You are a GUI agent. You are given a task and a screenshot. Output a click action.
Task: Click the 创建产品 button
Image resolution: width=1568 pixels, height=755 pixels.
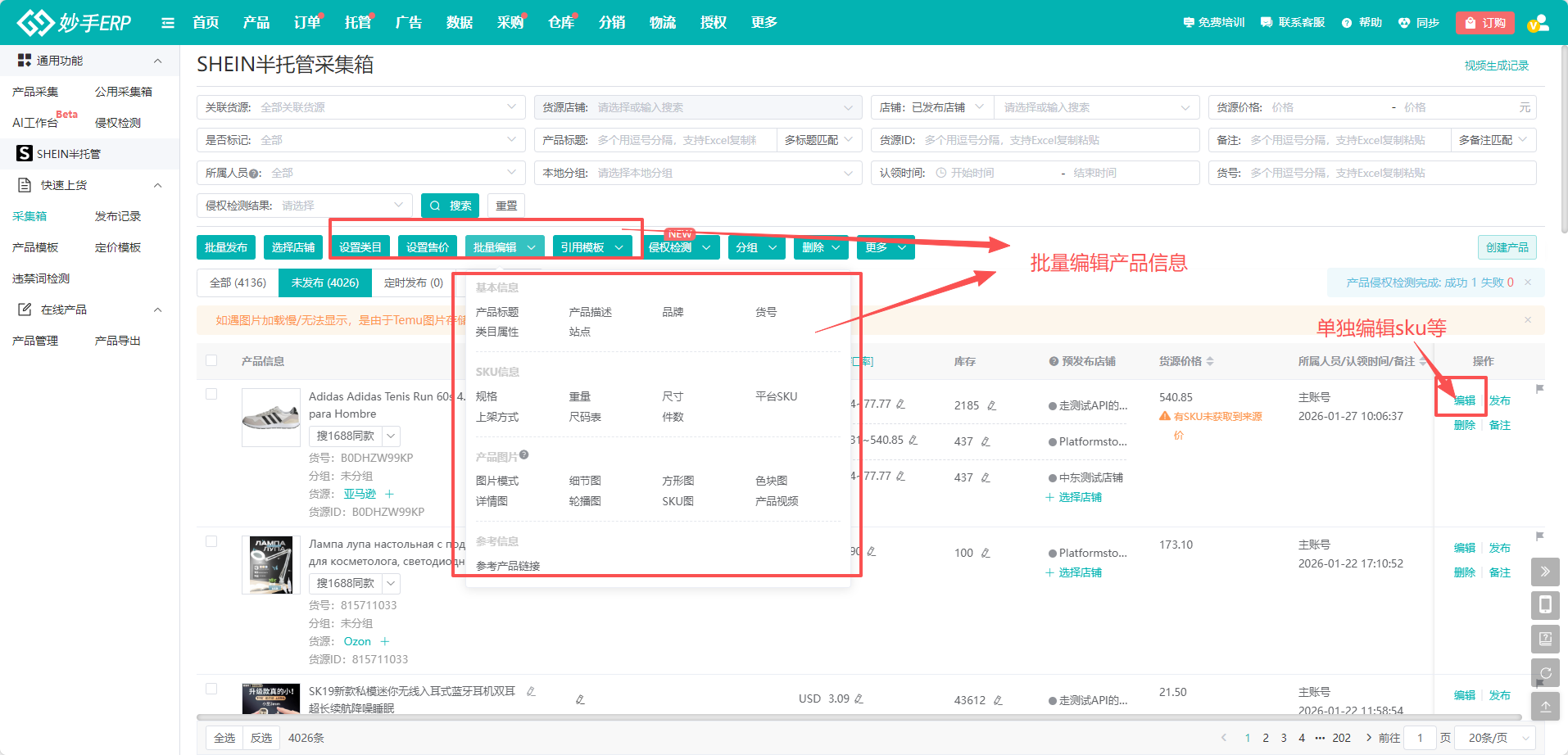click(x=1507, y=246)
